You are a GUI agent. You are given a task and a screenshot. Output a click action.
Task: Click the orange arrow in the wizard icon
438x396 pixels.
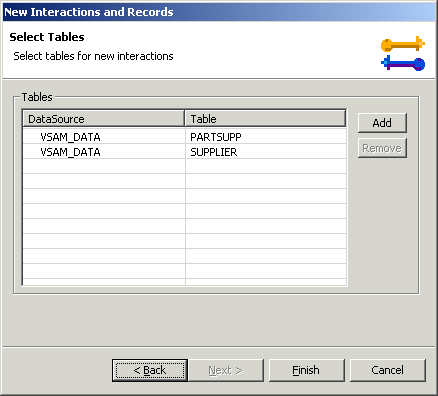click(x=403, y=44)
